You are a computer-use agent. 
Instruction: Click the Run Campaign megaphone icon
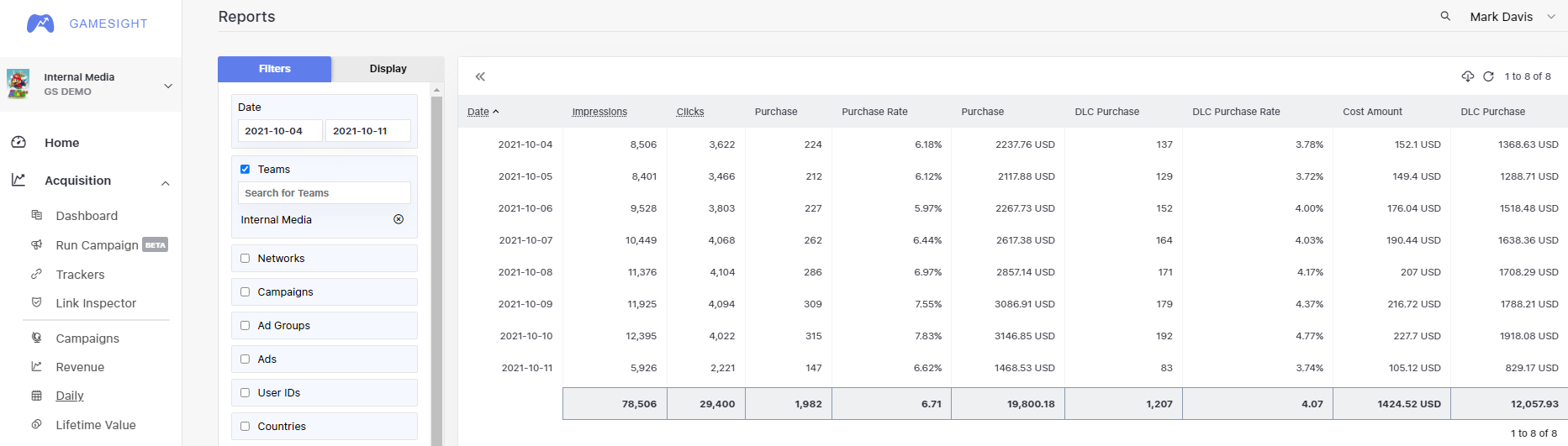coord(36,244)
